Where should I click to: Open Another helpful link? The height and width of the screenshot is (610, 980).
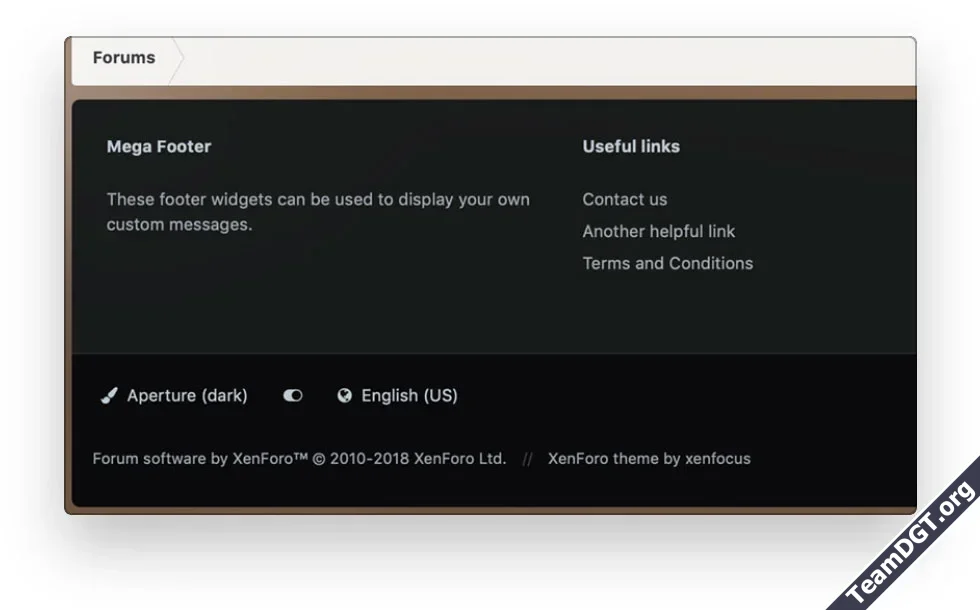[659, 232]
